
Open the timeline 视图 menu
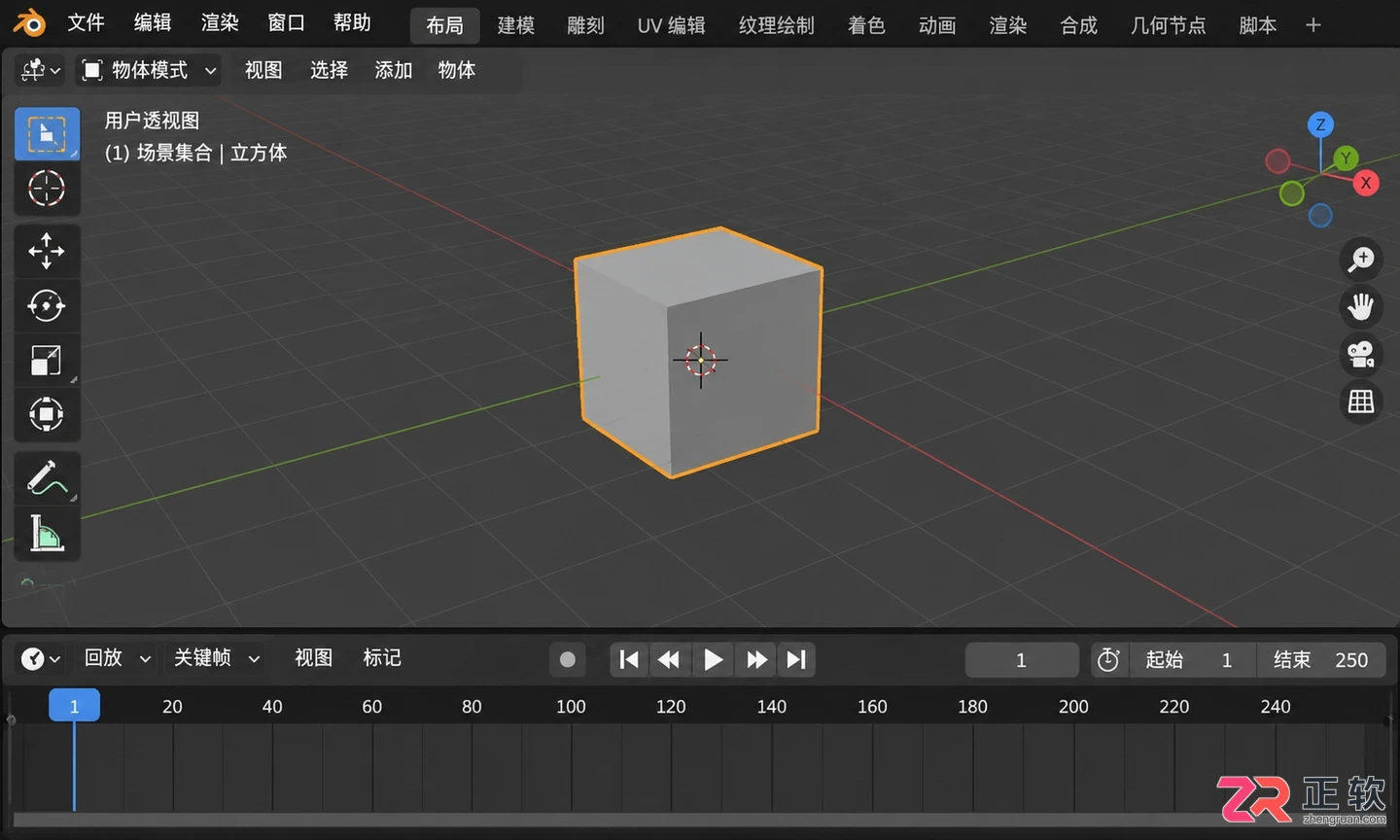313,658
